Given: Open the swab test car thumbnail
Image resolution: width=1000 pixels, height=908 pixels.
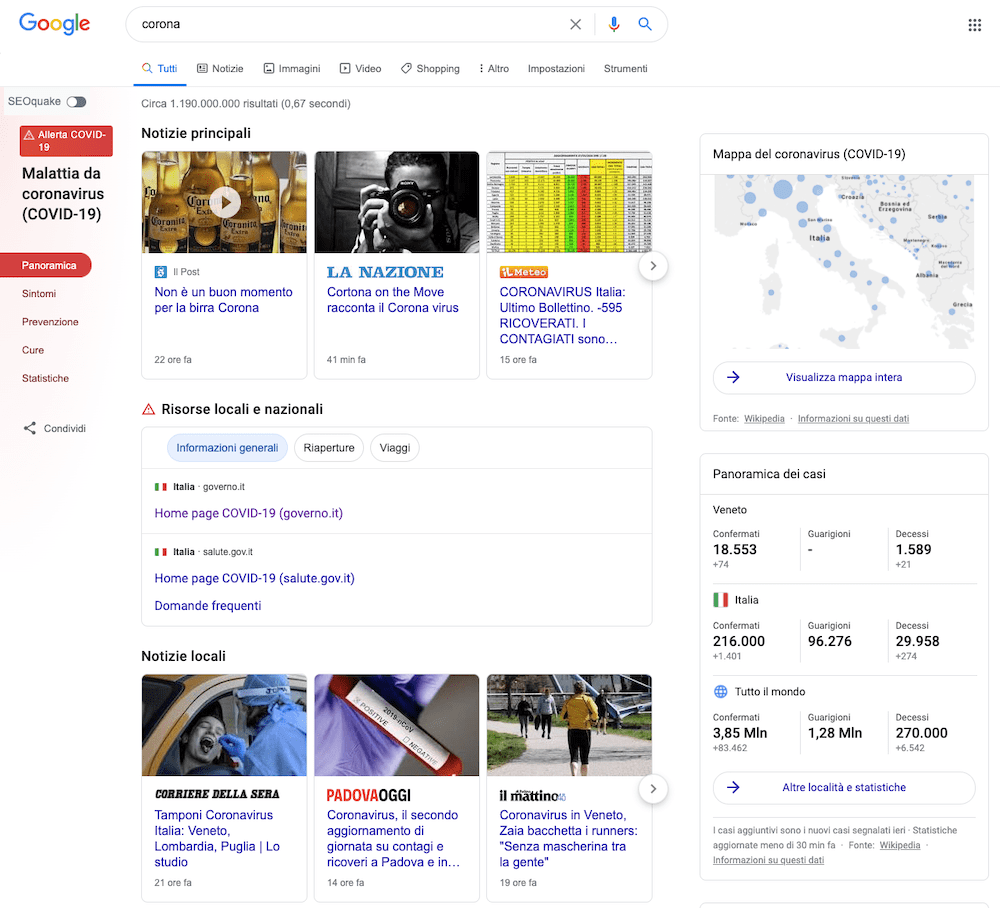Looking at the screenshot, I should pos(224,726).
